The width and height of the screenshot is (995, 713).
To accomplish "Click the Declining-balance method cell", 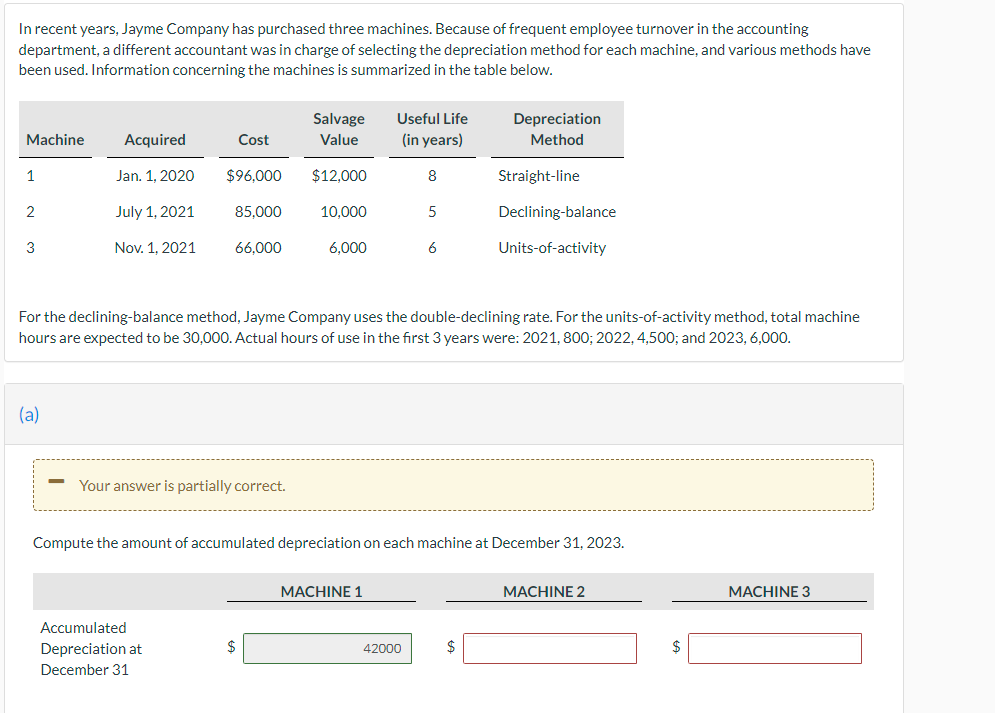I will [x=557, y=212].
